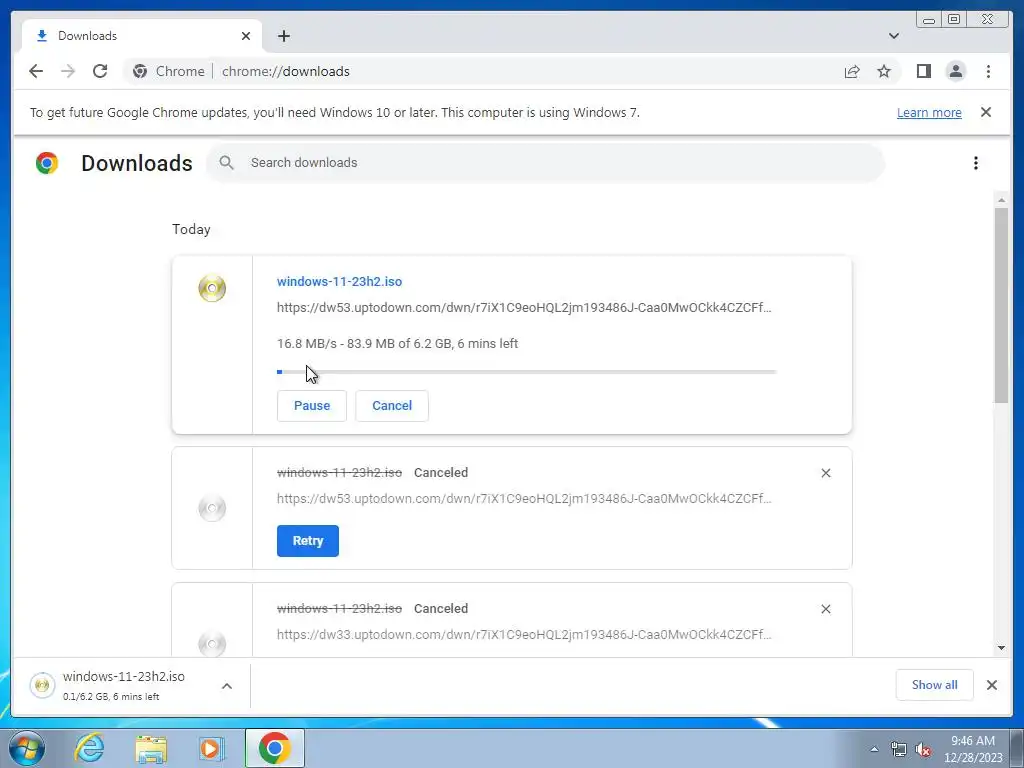Click the network tray icon
This screenshot has height=768, width=1024.
pyautogui.click(x=899, y=750)
